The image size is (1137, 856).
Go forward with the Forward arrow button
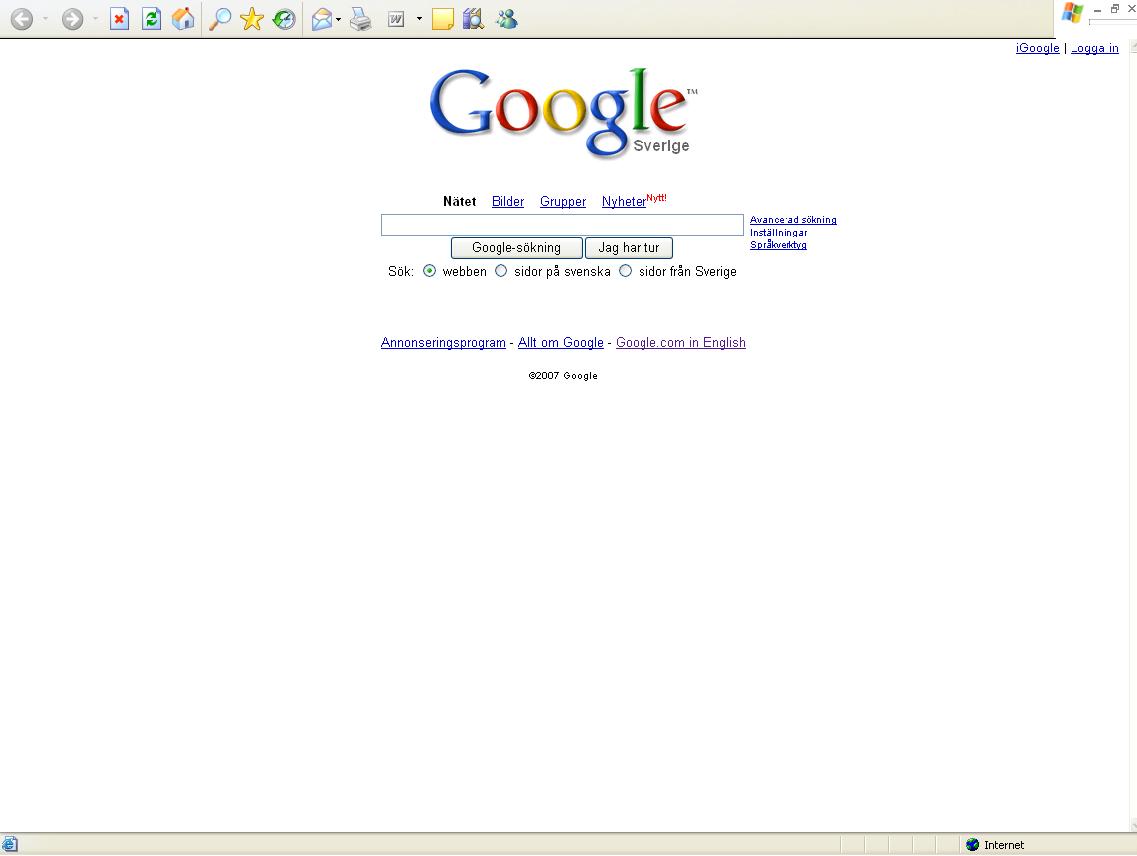[x=72, y=19]
